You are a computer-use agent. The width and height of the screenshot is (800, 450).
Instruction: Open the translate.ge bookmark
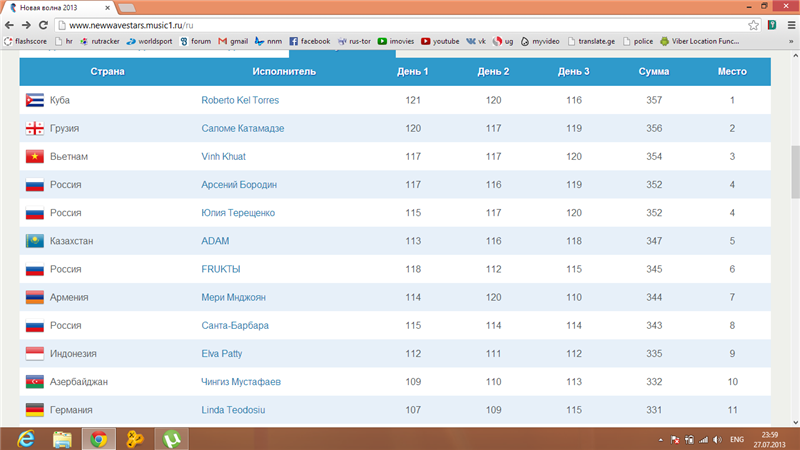[591, 41]
